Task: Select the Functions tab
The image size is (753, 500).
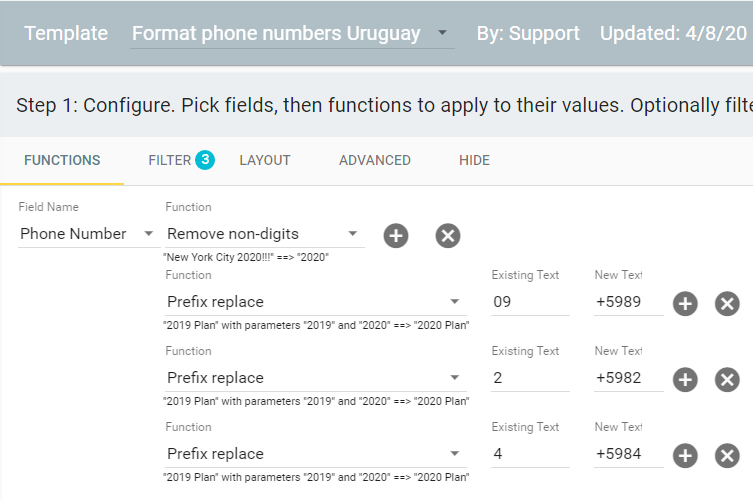Action: pyautogui.click(x=62, y=160)
